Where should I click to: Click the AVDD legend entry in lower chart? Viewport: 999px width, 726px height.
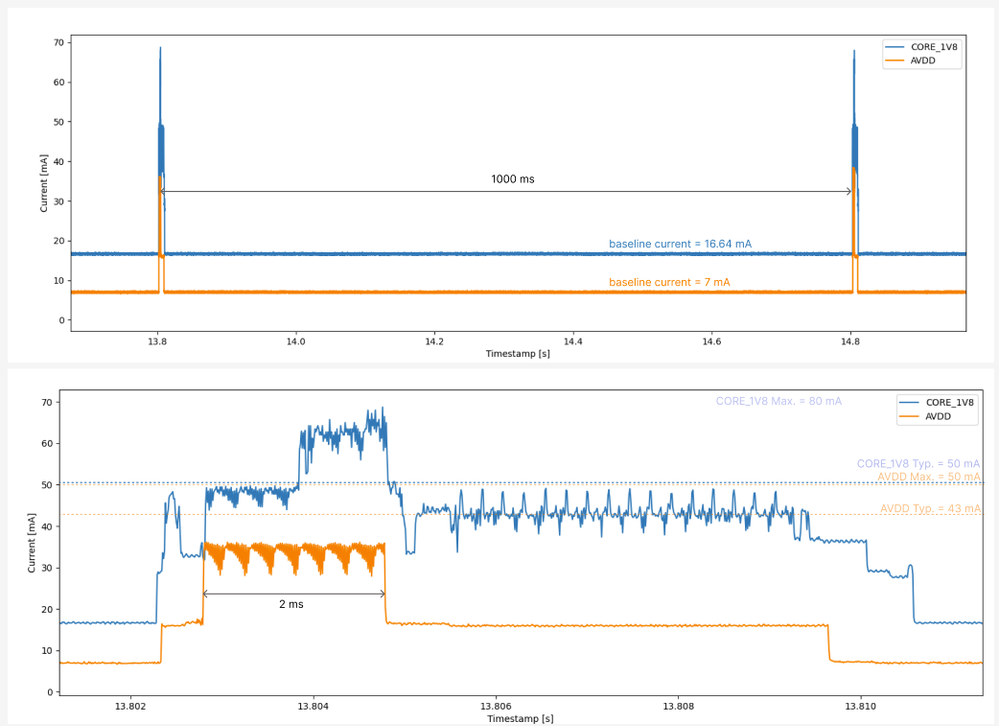click(x=926, y=416)
